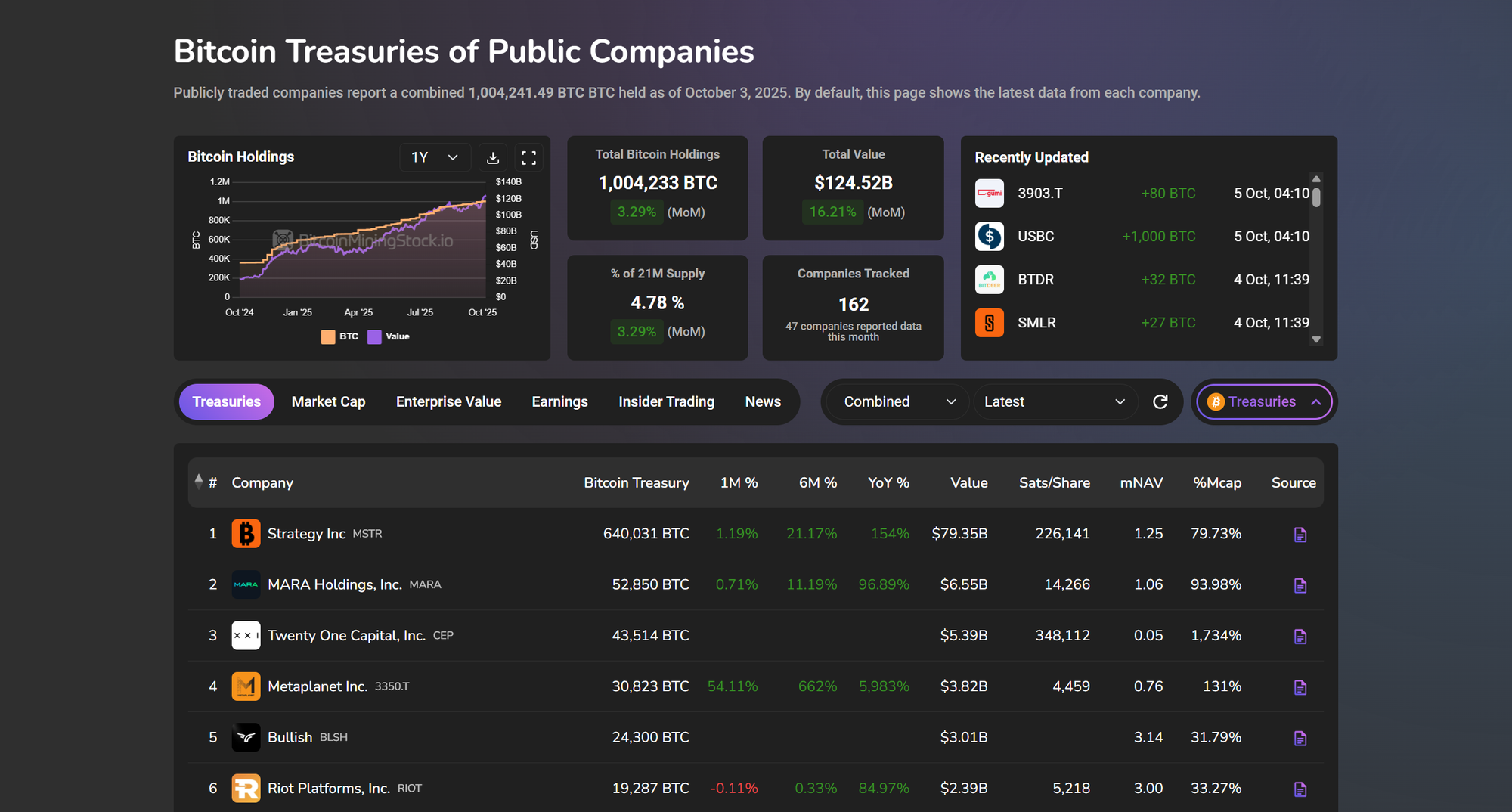Click the USBC icon in Recently Updated
Screen dimensions: 1512x812
point(989,236)
